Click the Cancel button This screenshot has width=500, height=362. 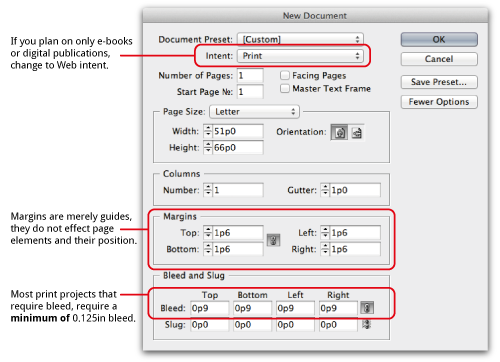[439, 59]
